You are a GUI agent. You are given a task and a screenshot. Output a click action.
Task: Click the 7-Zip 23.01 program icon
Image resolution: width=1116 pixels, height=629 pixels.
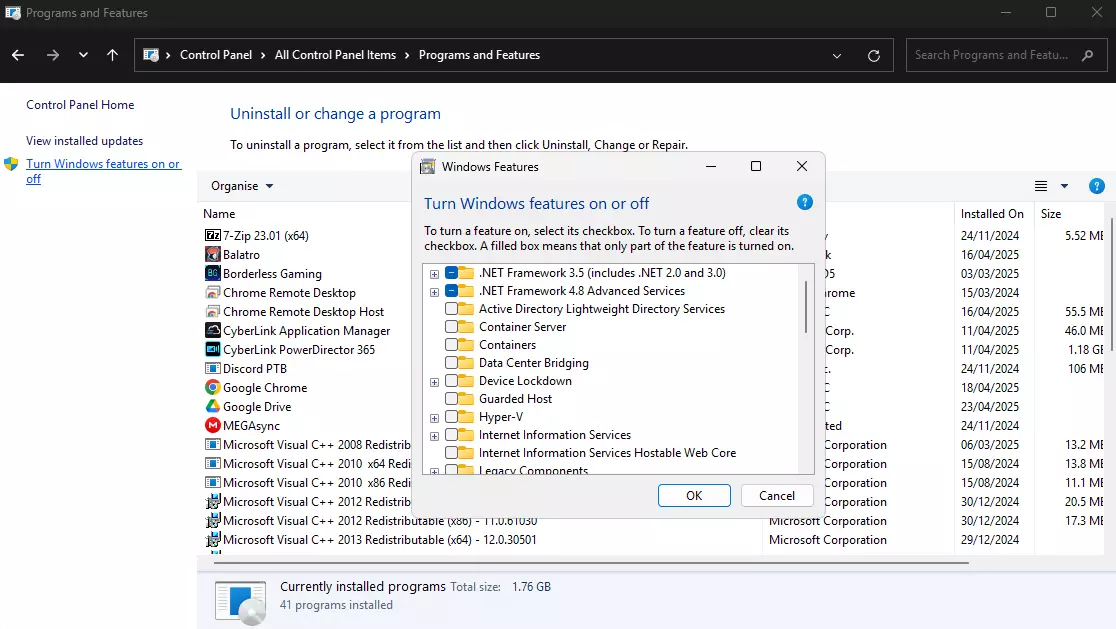click(x=212, y=236)
